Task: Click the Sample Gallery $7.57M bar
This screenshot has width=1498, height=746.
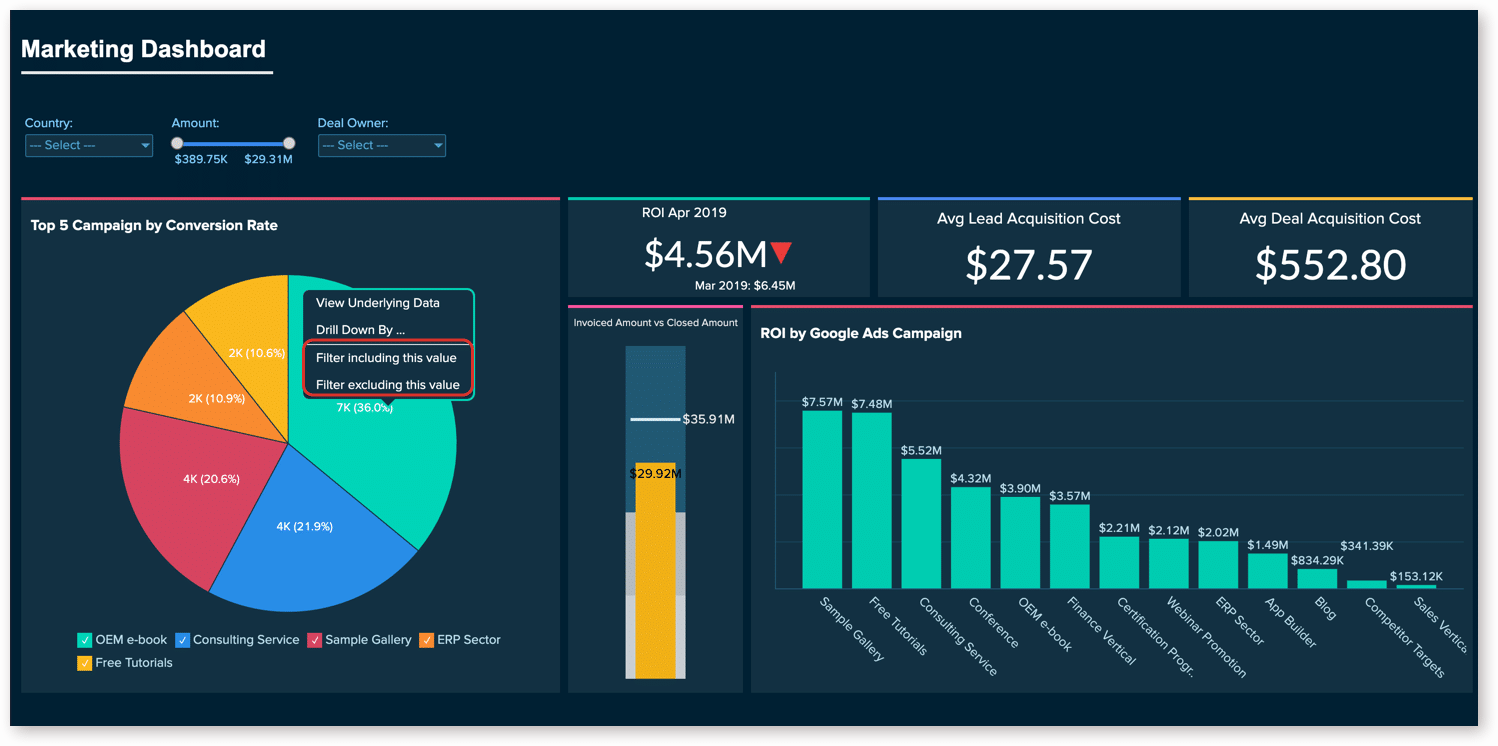Action: coord(822,499)
